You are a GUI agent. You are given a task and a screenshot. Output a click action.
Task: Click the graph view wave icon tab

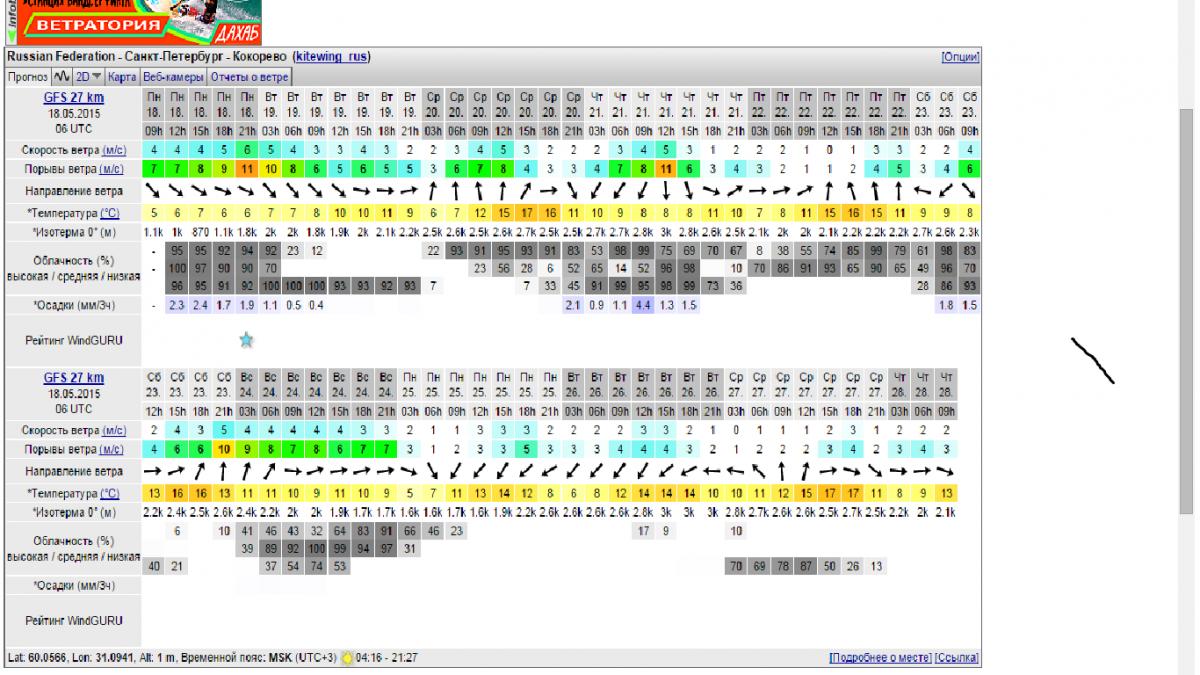click(x=62, y=76)
